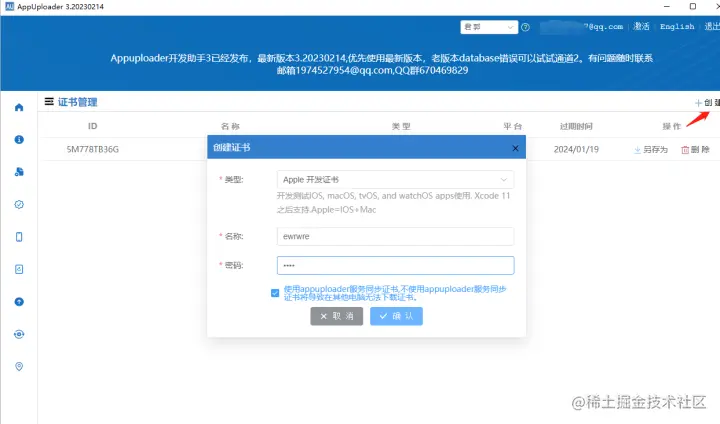Open the phone device sidebar icon
Screen dimensions: 720x424
(x=19, y=237)
